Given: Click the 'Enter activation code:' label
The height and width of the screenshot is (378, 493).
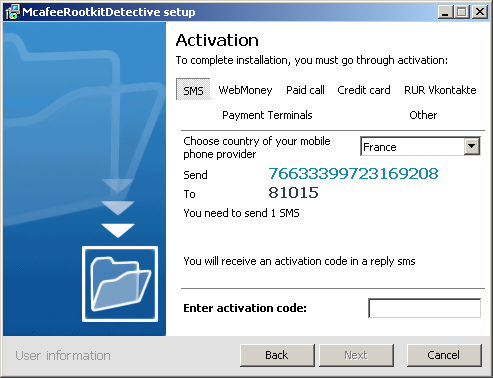Looking at the screenshot, I should [245, 308].
